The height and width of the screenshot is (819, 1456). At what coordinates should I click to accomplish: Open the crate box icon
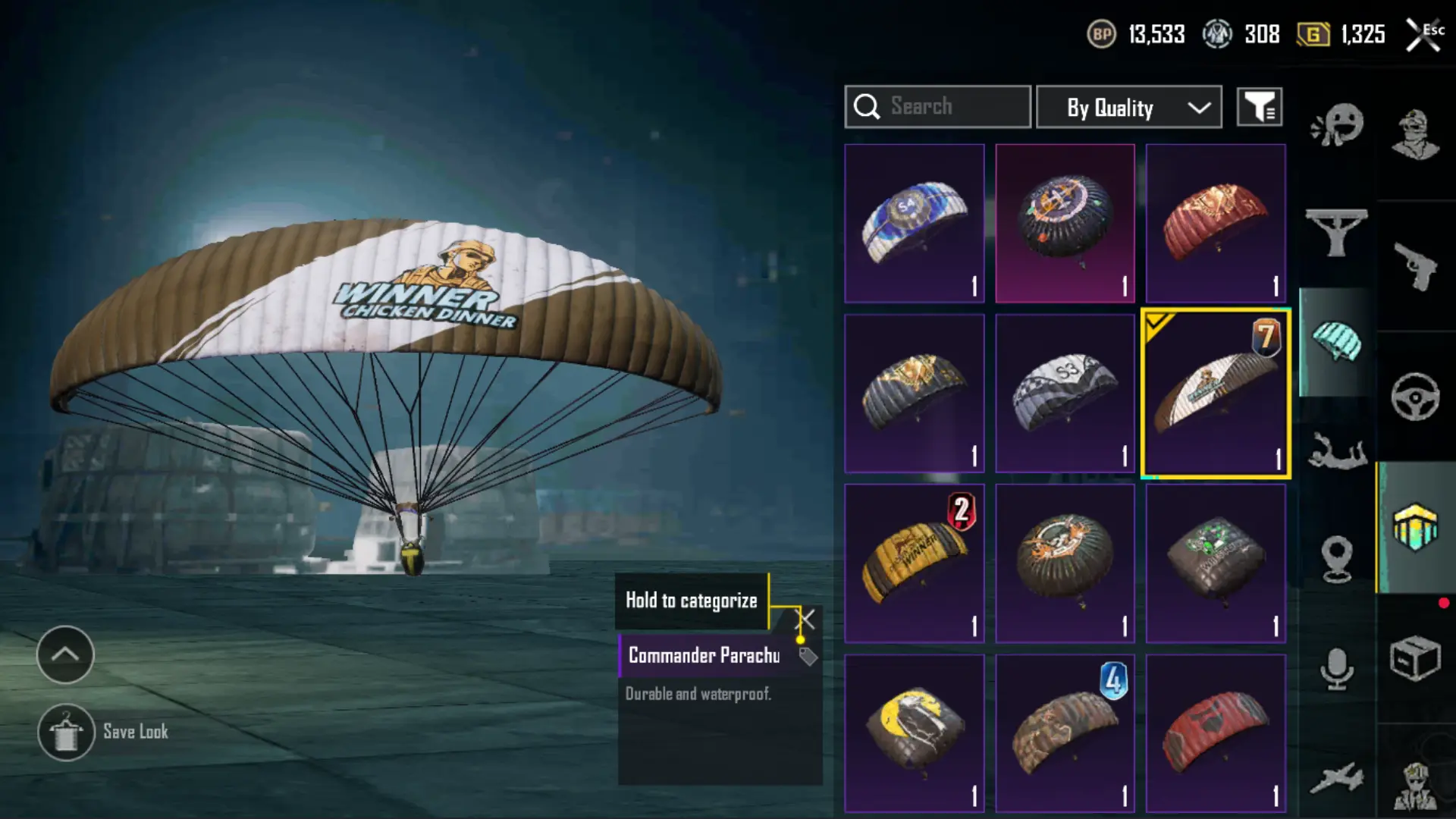tap(1415, 658)
